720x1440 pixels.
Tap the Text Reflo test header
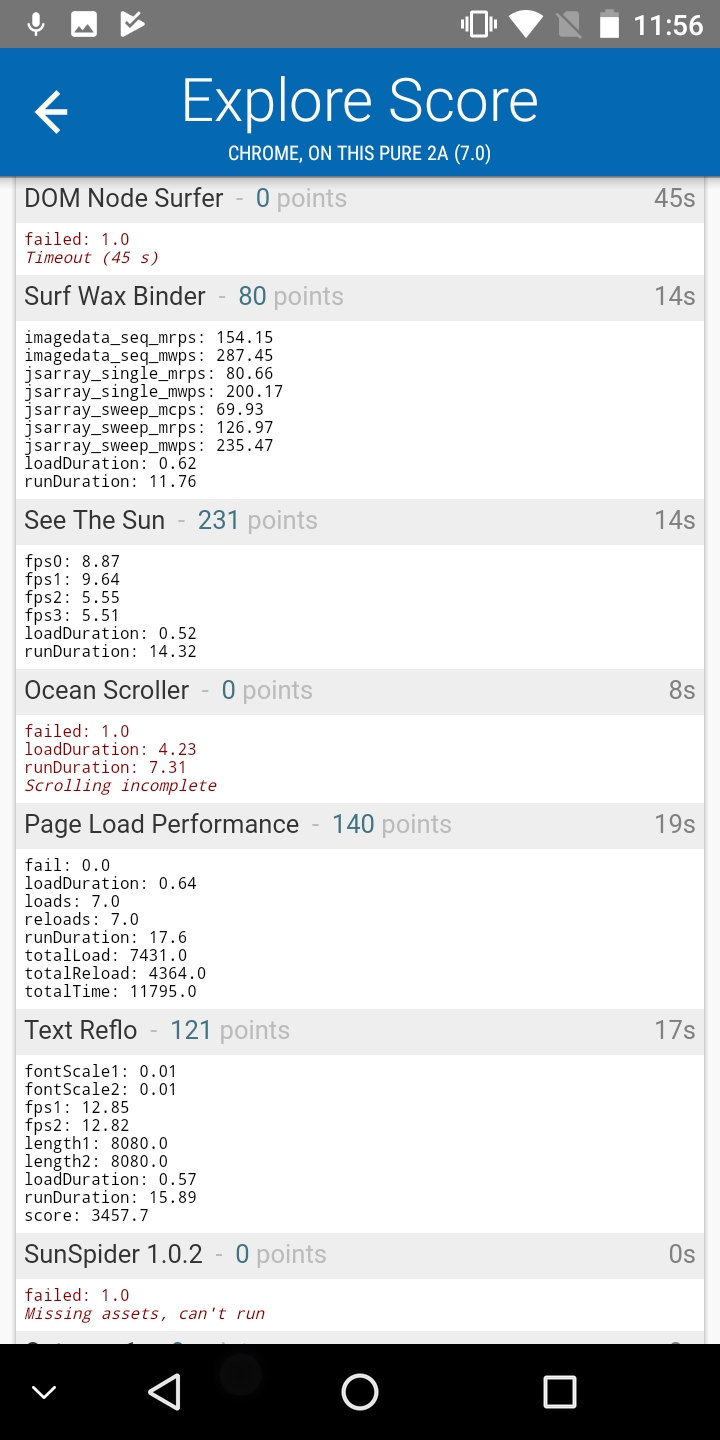tap(360, 1030)
